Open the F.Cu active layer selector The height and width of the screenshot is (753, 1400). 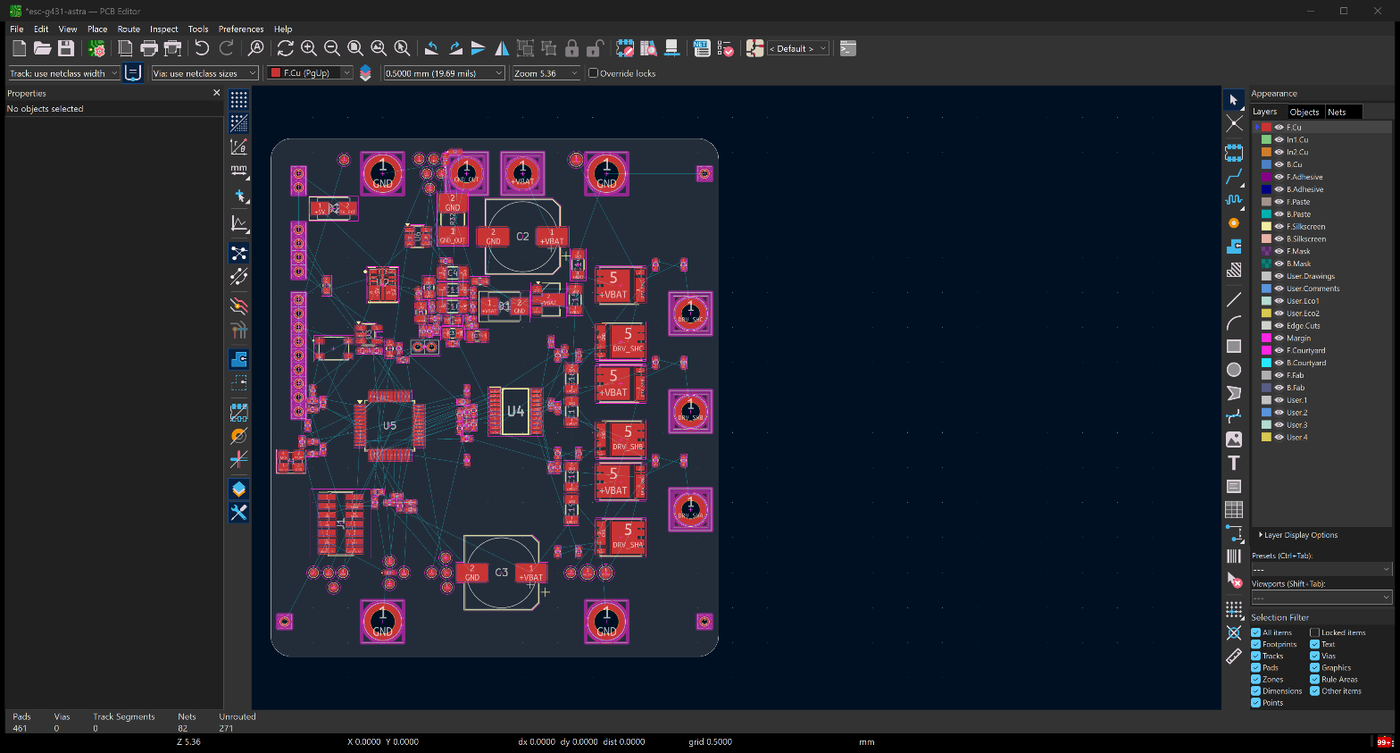click(x=310, y=73)
